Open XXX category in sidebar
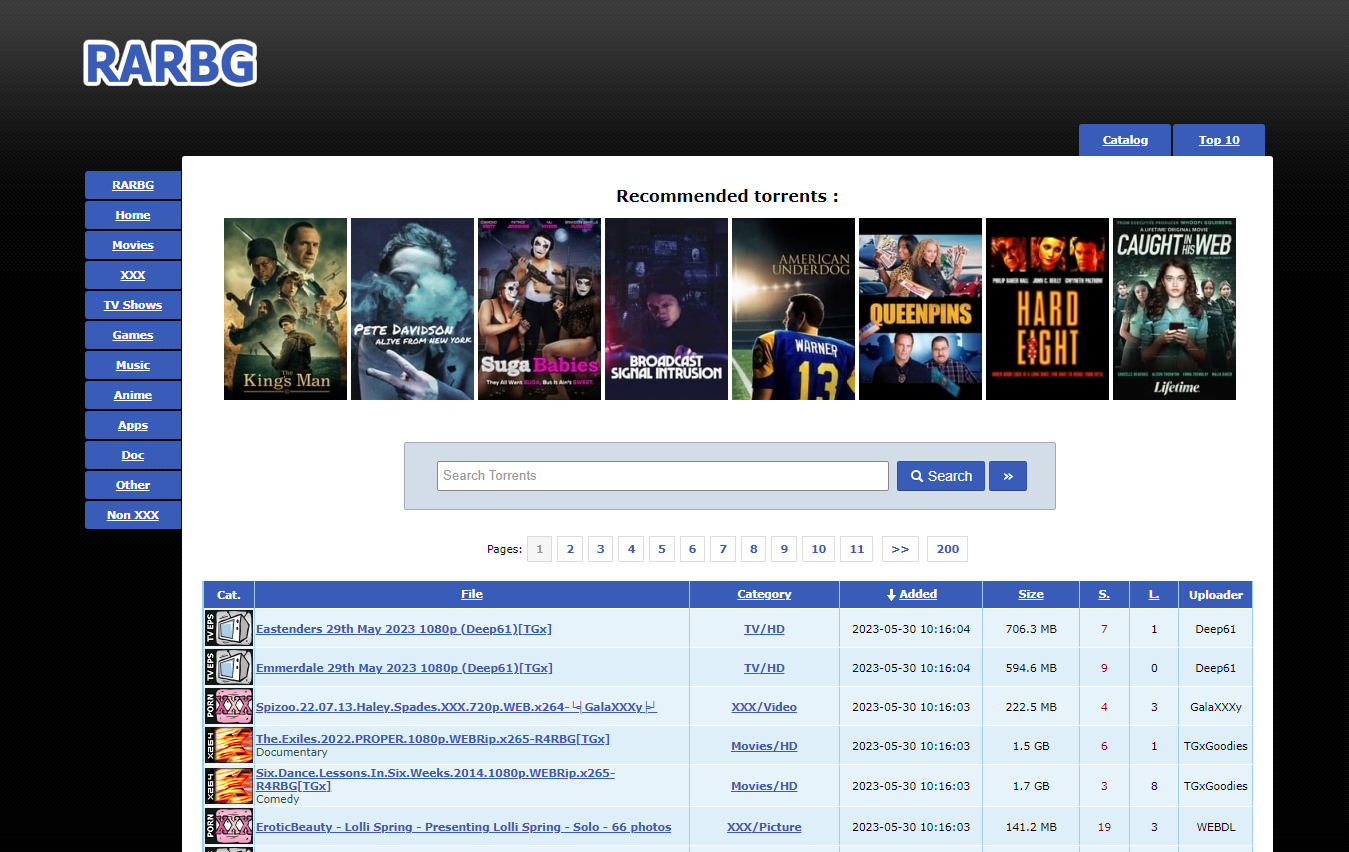The image size is (1349, 852). pyautogui.click(x=133, y=275)
